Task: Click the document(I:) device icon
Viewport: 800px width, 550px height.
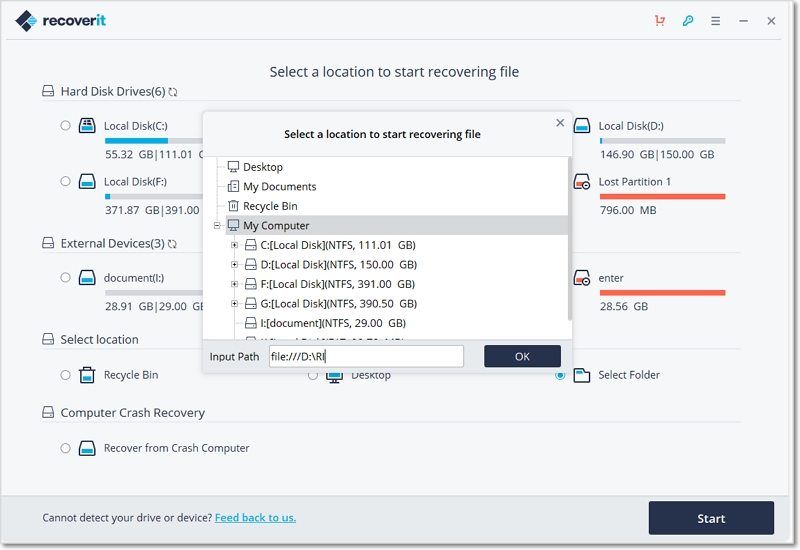Action: point(87,278)
